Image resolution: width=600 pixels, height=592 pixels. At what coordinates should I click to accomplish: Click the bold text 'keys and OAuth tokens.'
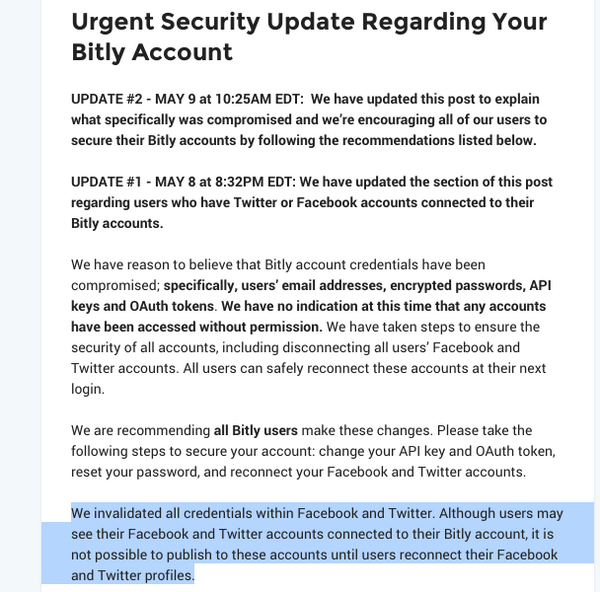[144, 306]
